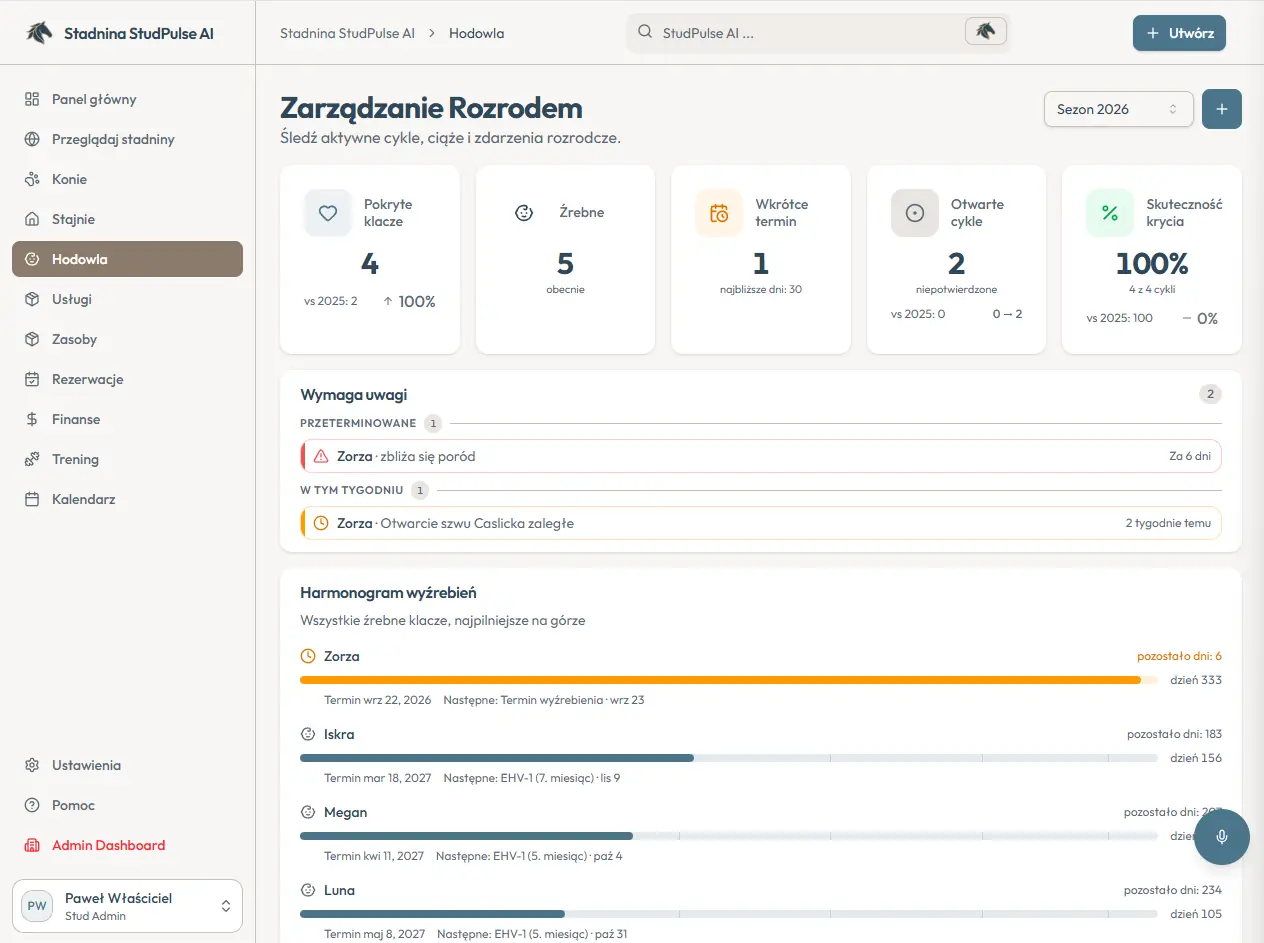The image size is (1264, 943).
Task: Open Kalendarz from the sidebar
Action: (x=127, y=499)
